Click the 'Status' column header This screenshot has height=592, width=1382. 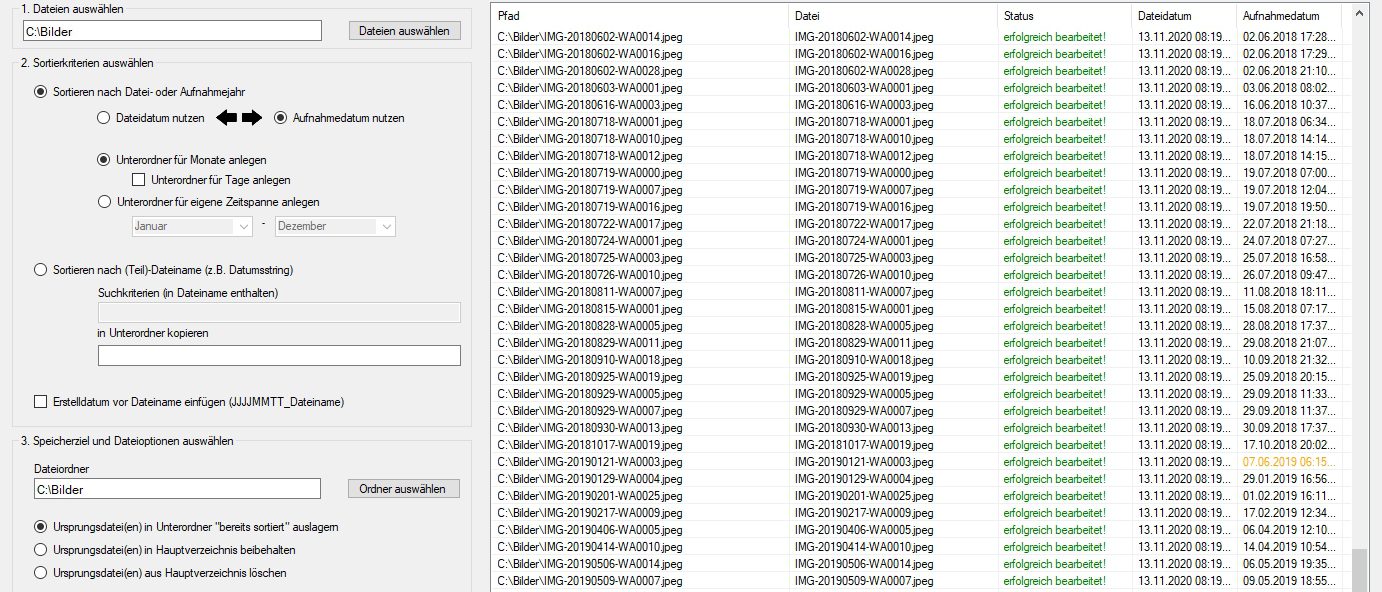[x=1063, y=16]
